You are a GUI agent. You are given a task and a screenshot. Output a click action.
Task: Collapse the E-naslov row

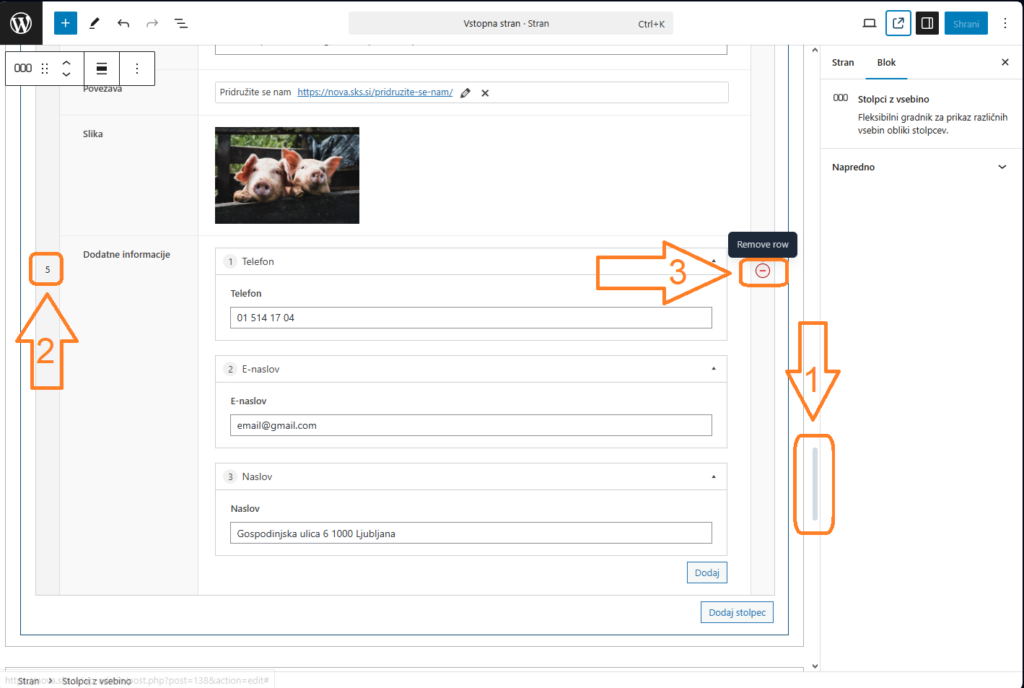tap(713, 369)
